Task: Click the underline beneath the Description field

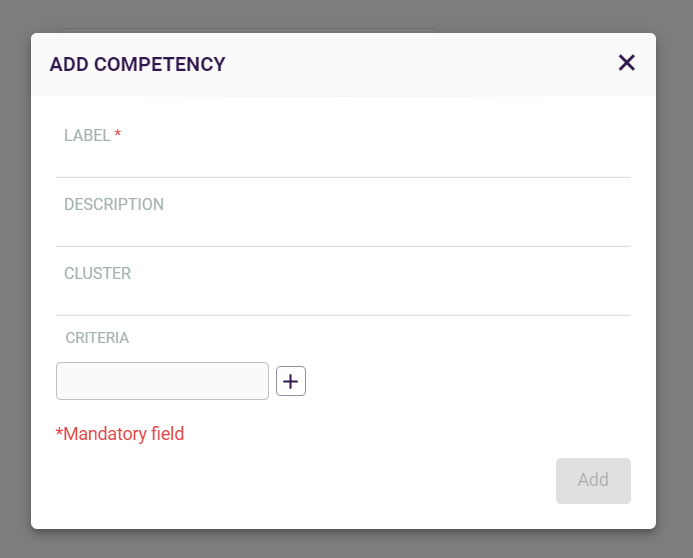Action: pos(343,246)
